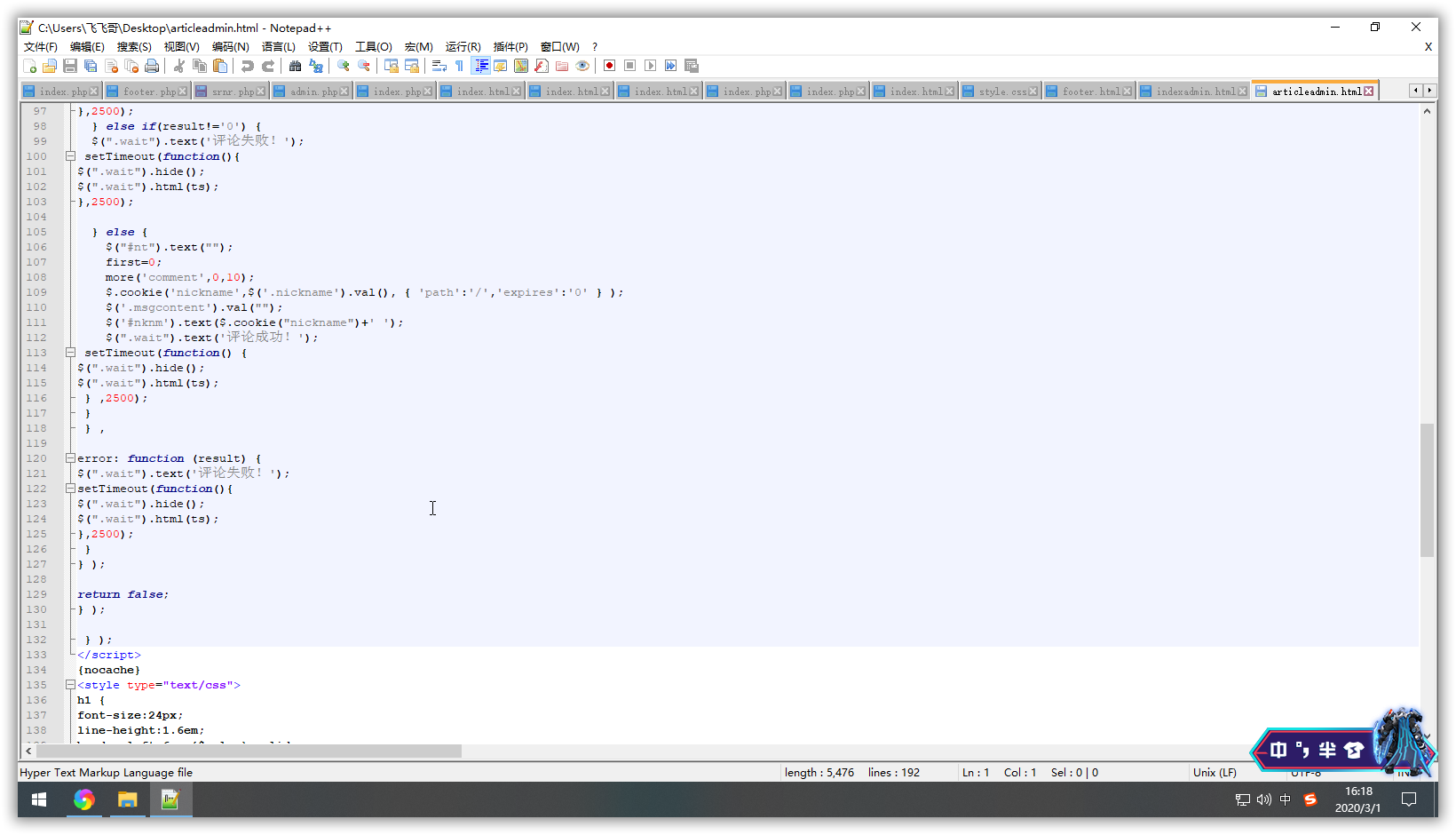Undo the last edit with the Undo arrow

click(x=247, y=66)
